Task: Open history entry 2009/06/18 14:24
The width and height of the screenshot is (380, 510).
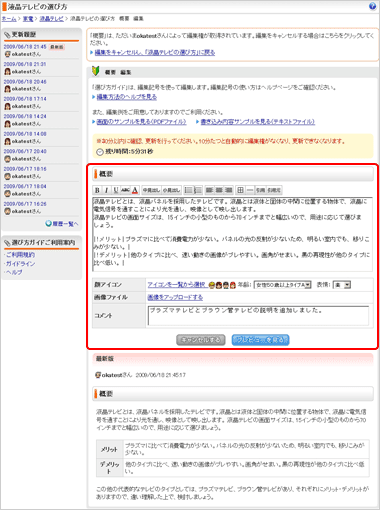Action: pyautogui.click(x=25, y=116)
